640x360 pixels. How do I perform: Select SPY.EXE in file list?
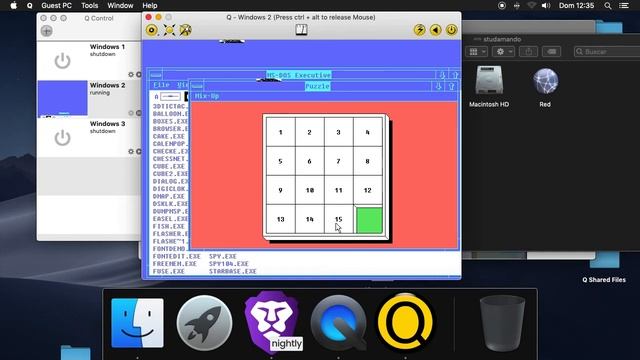(x=223, y=256)
